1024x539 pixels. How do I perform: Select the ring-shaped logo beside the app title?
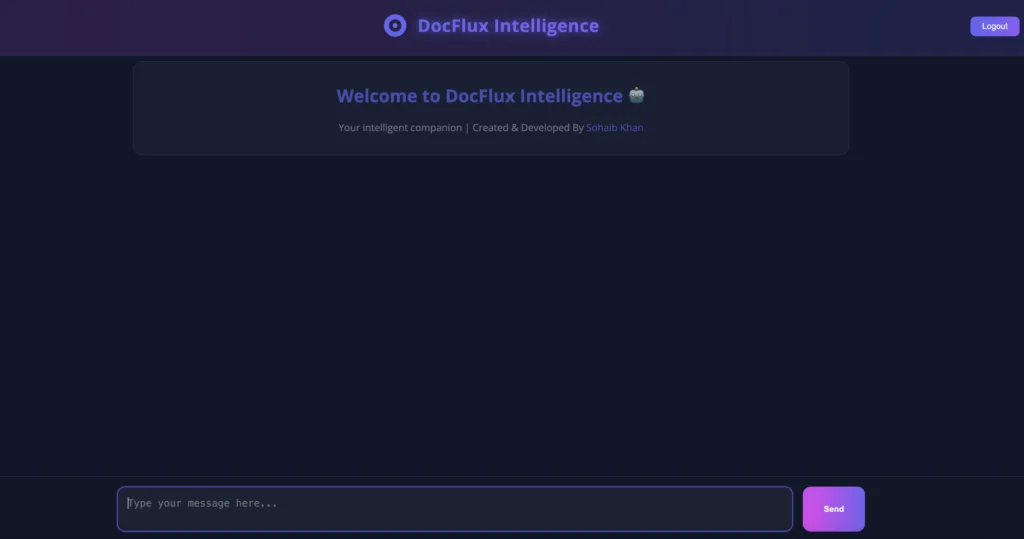(x=395, y=26)
